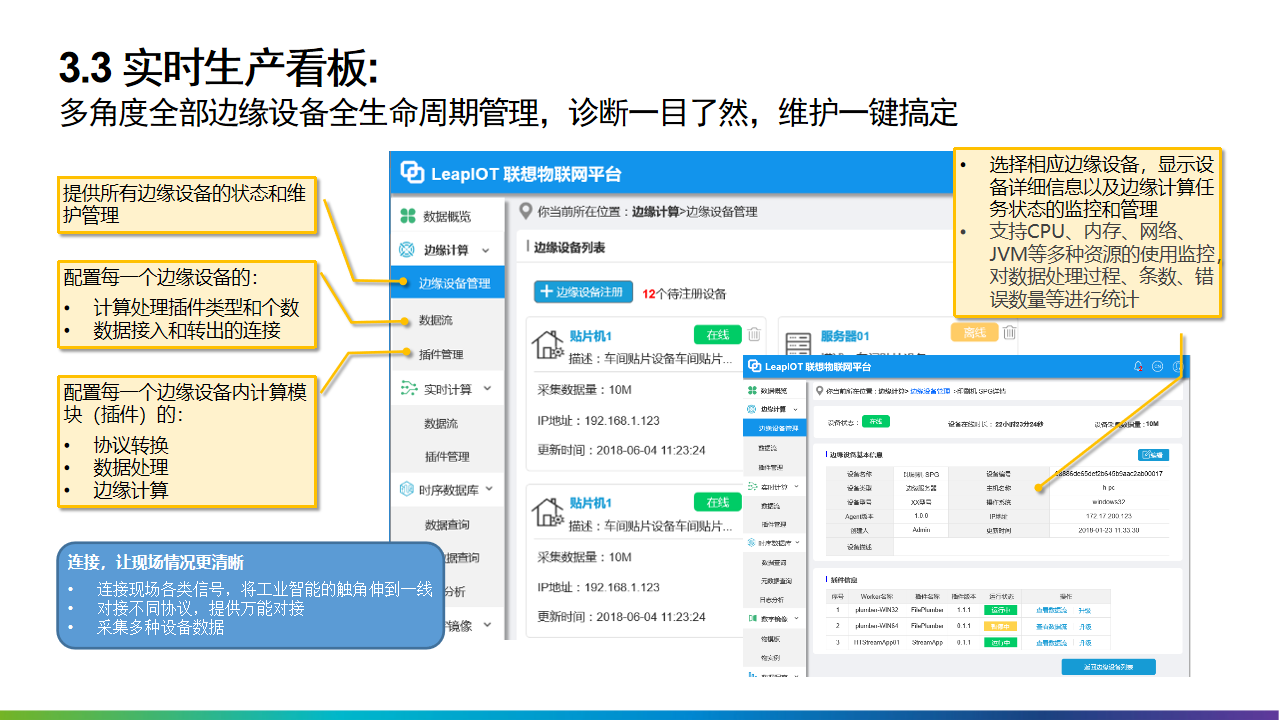Collapse 数字镜像 chevron in detail window sidebar
1279x720 pixels.
pos(797,618)
